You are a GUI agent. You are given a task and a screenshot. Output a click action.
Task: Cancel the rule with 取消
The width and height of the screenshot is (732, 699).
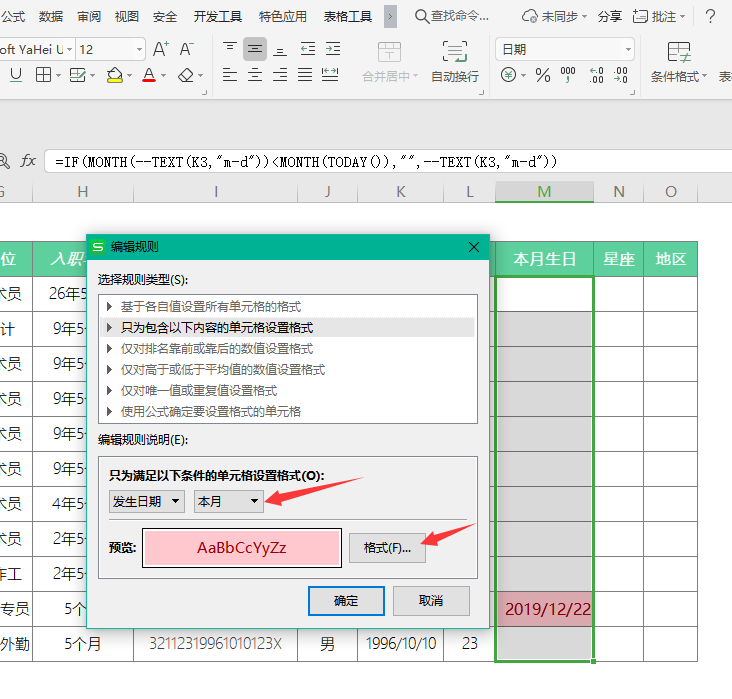point(431,601)
